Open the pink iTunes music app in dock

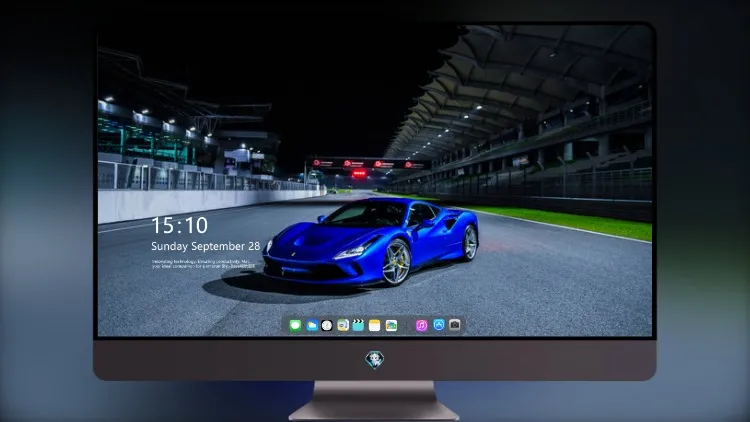click(421, 326)
